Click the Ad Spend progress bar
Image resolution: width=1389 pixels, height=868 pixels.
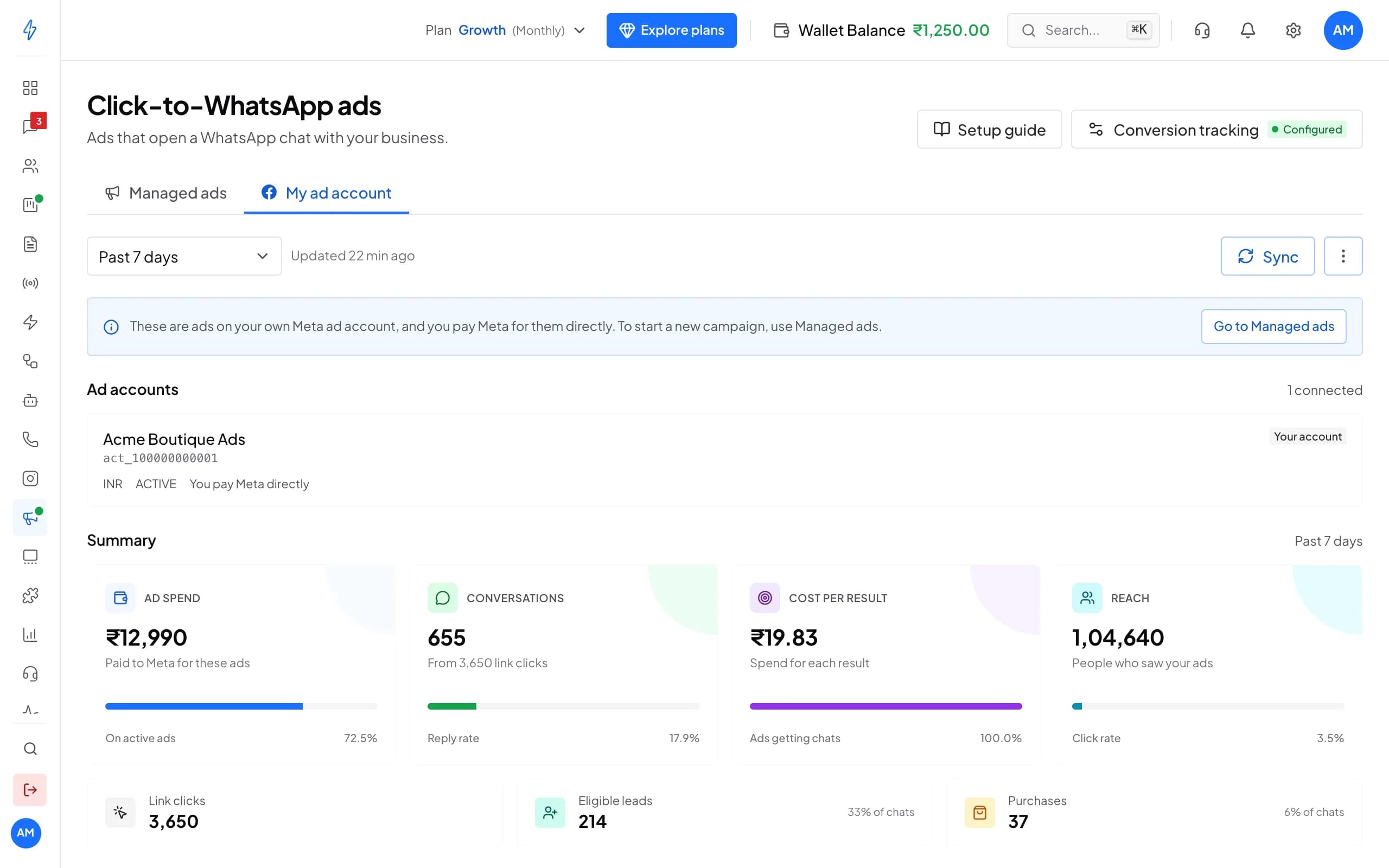pos(241,706)
